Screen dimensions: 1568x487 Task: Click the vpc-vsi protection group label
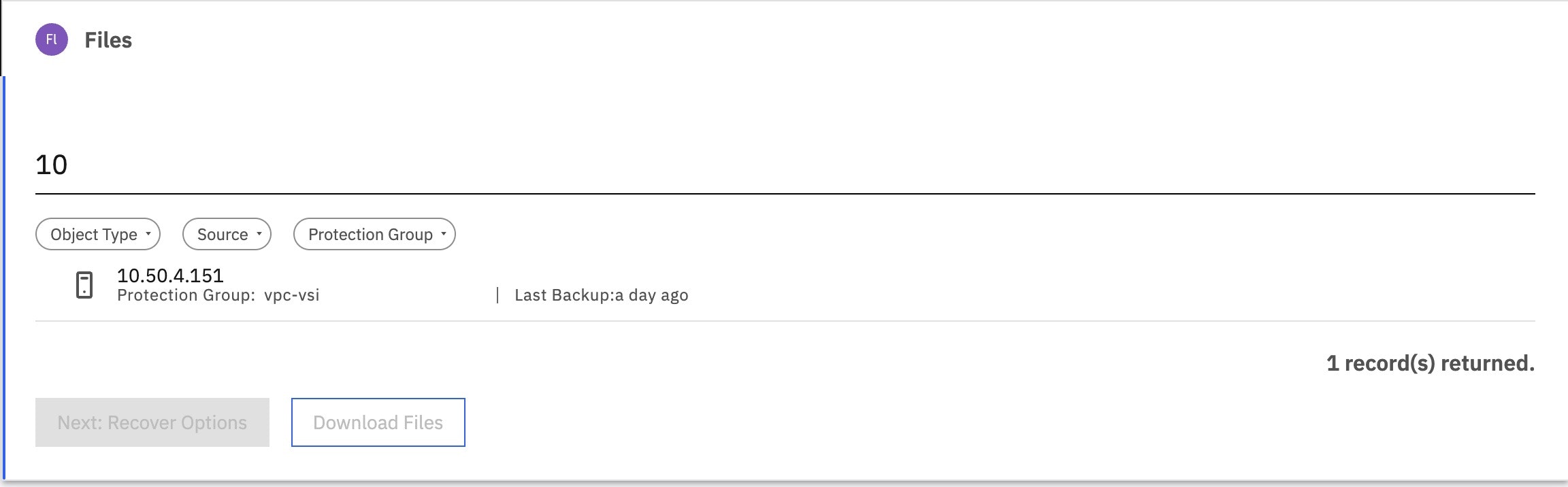tap(293, 295)
